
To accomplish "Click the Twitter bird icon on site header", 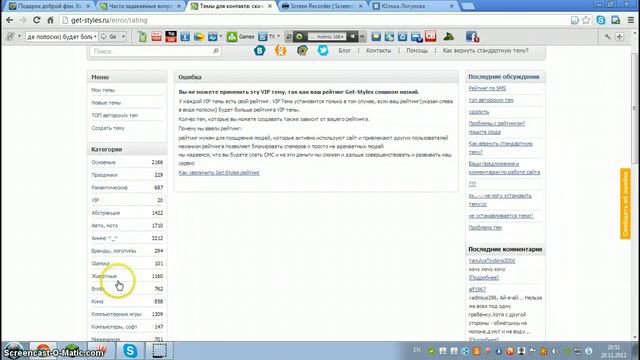I will pos(323,51).
